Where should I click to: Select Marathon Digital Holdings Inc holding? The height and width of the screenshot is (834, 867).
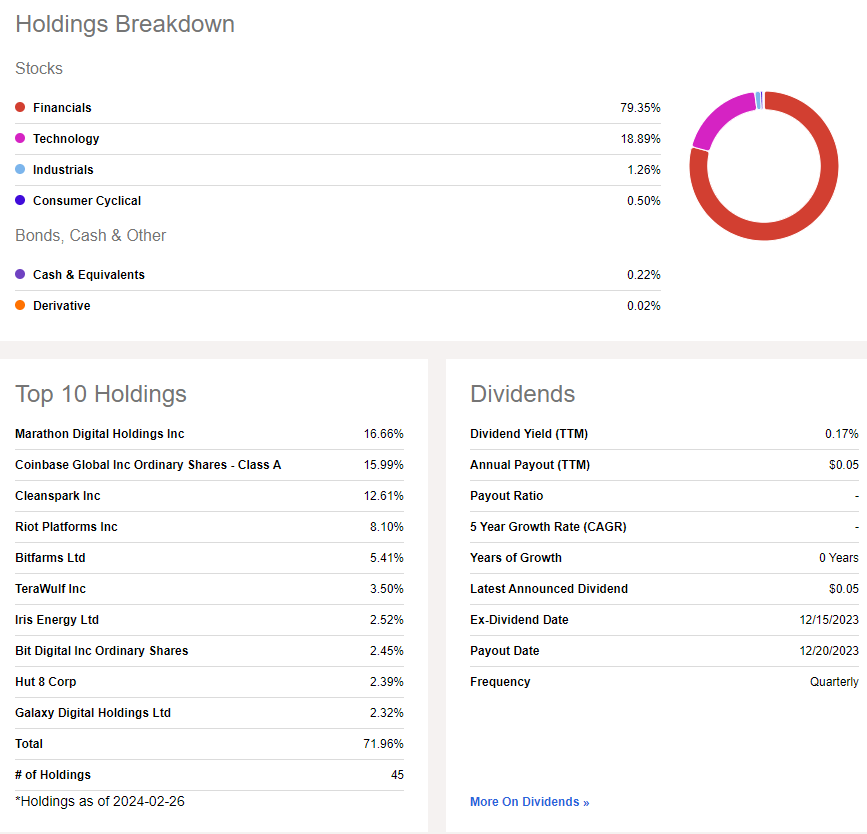(x=100, y=434)
